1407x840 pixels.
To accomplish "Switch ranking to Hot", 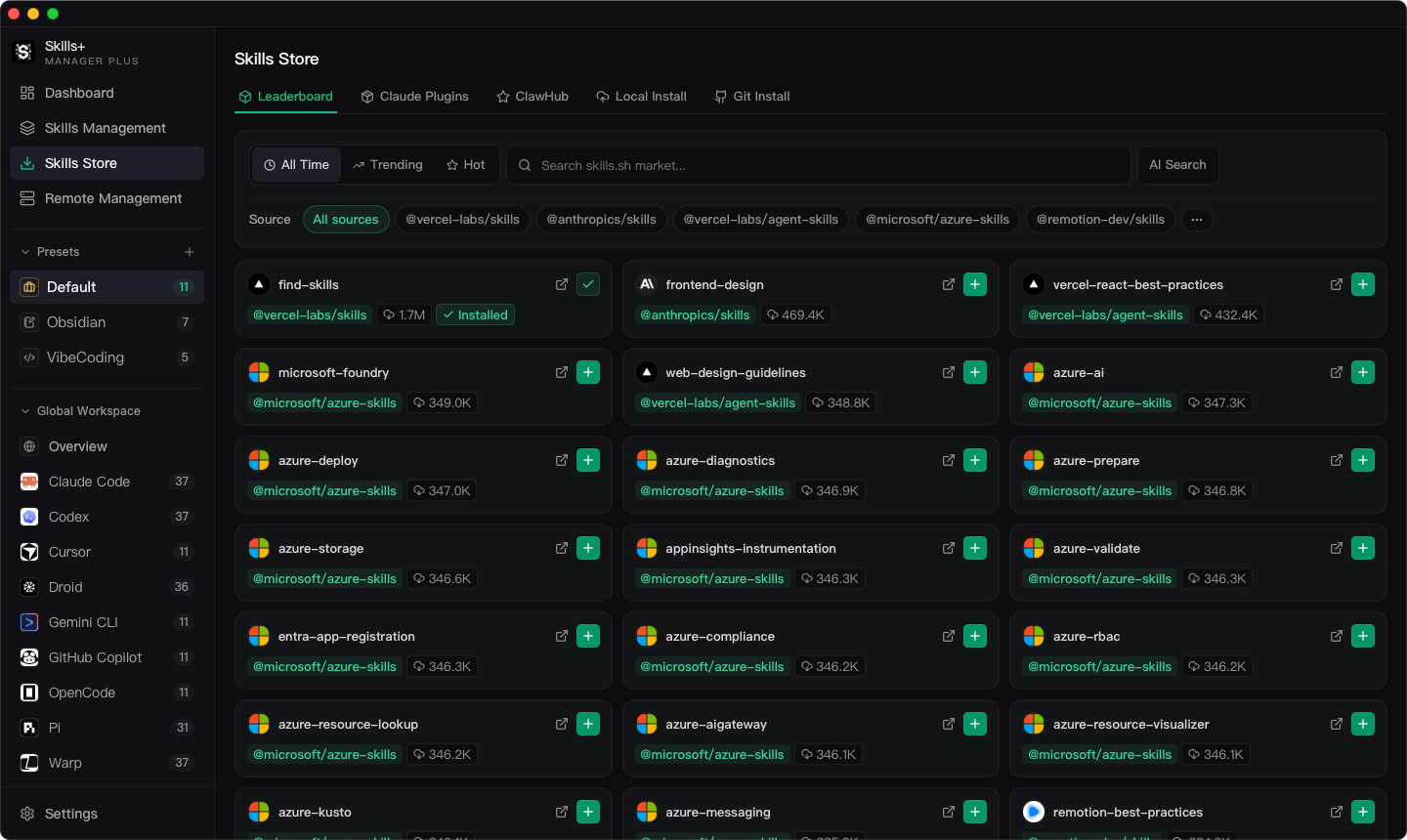I will tap(466, 165).
